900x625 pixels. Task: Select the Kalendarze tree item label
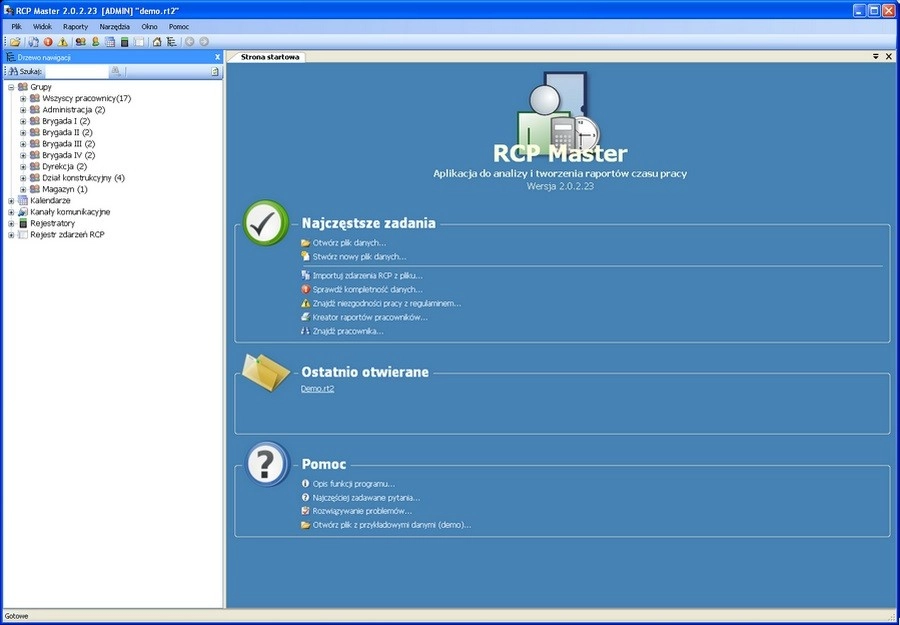[50, 201]
